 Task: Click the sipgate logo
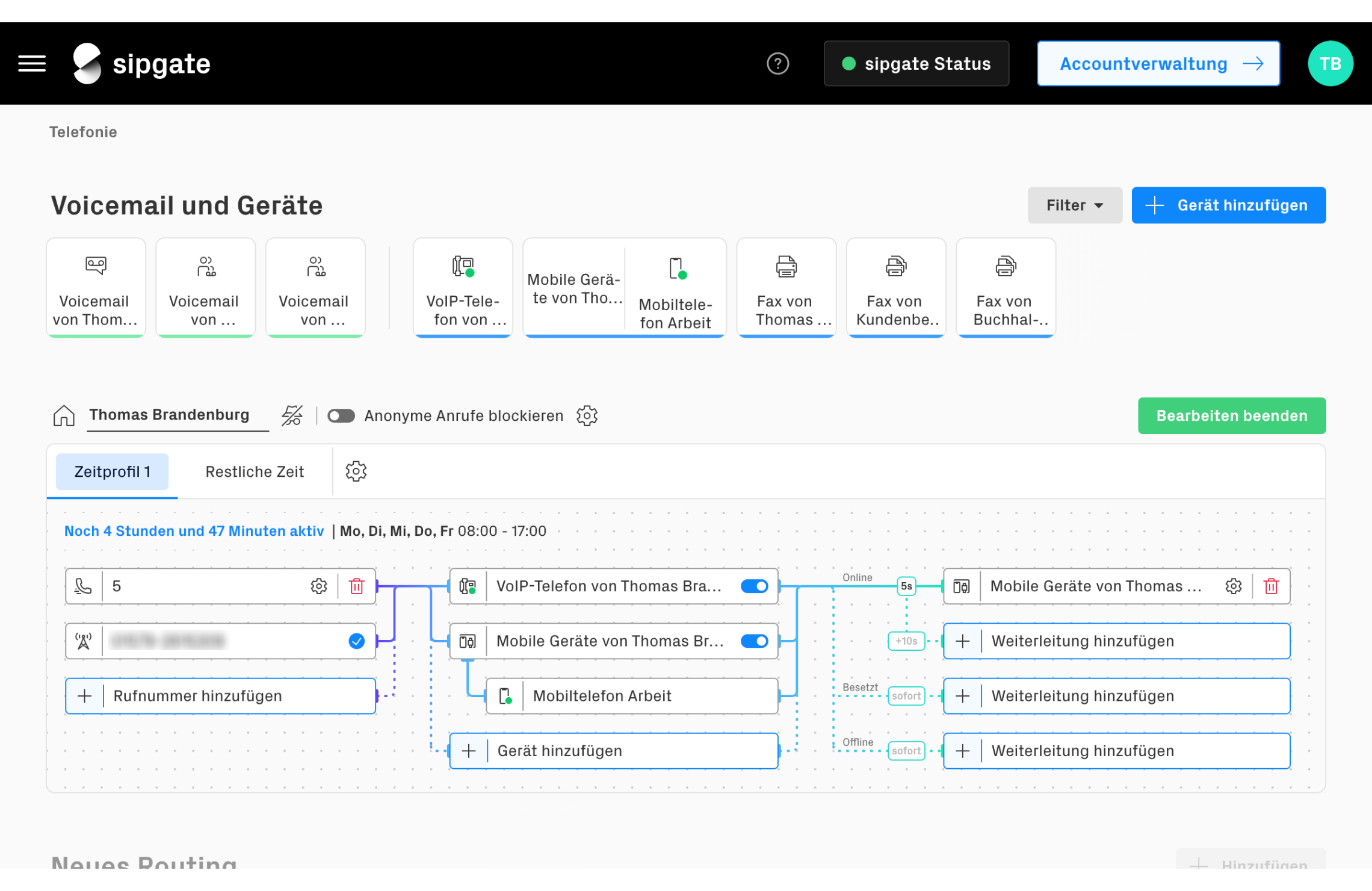coord(141,63)
